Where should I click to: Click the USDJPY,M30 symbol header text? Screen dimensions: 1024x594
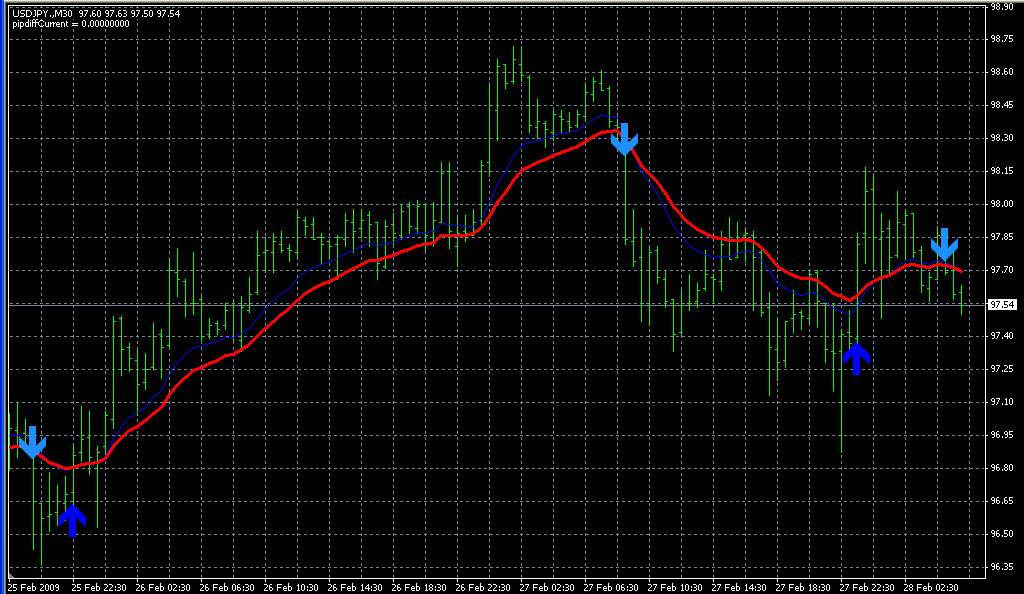[x=42, y=14]
